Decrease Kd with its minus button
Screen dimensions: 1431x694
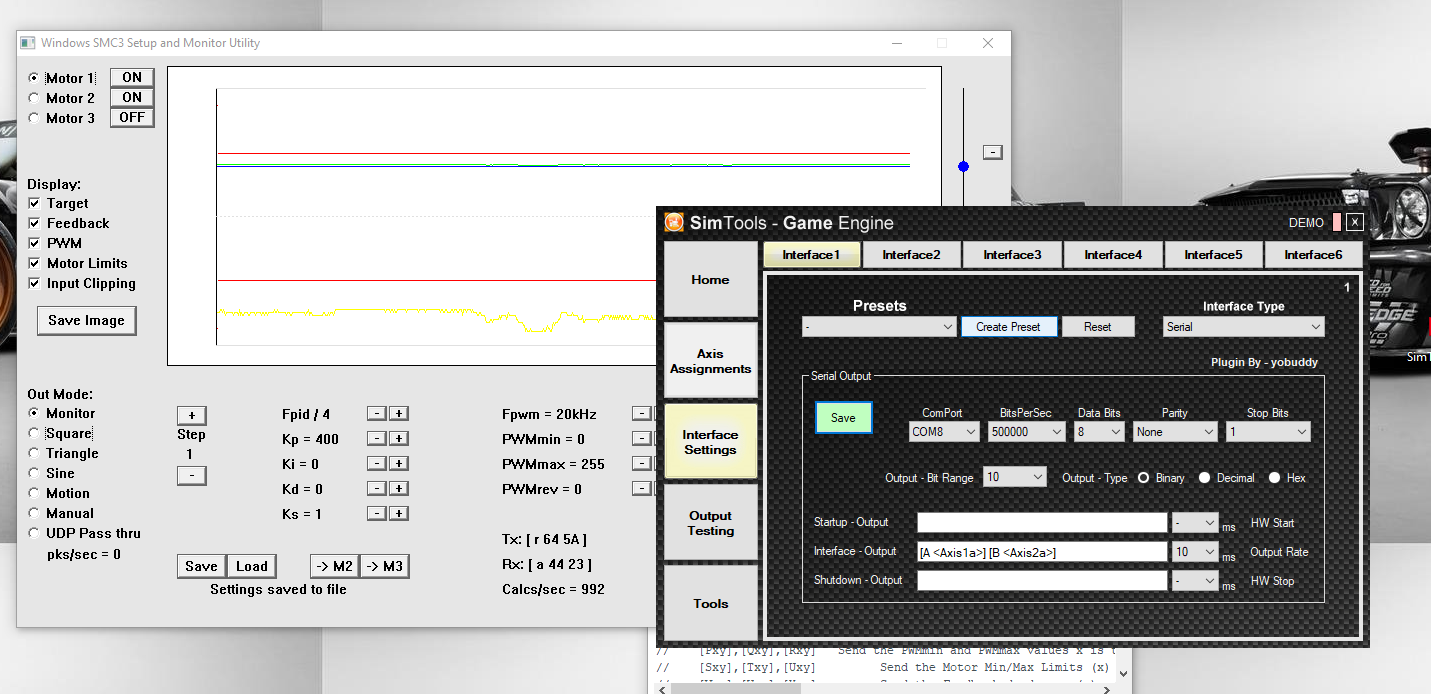click(376, 488)
